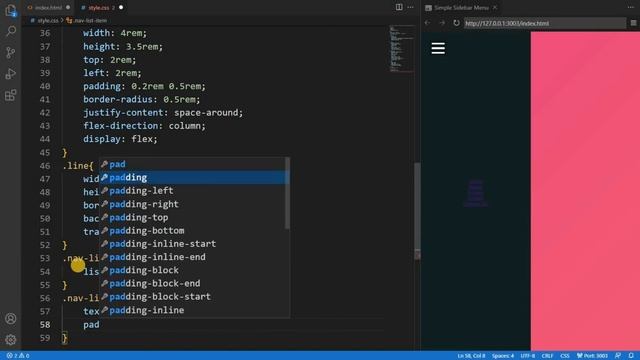Click the code minimap
Viewport: 640px width, 360px height.
pyautogui.click(x=402, y=48)
